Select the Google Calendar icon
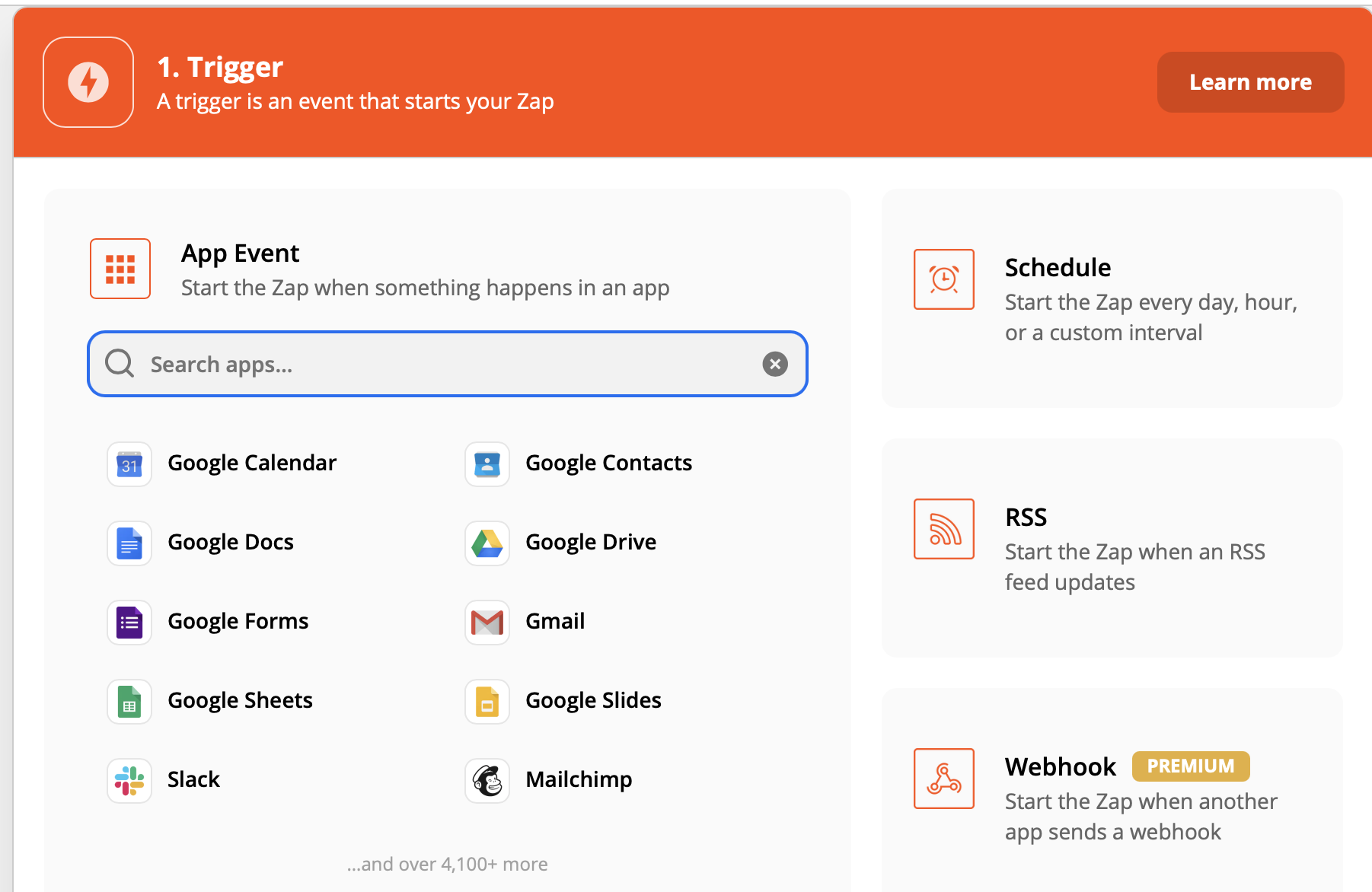Viewport: 1372px width, 892px height. tap(129, 464)
